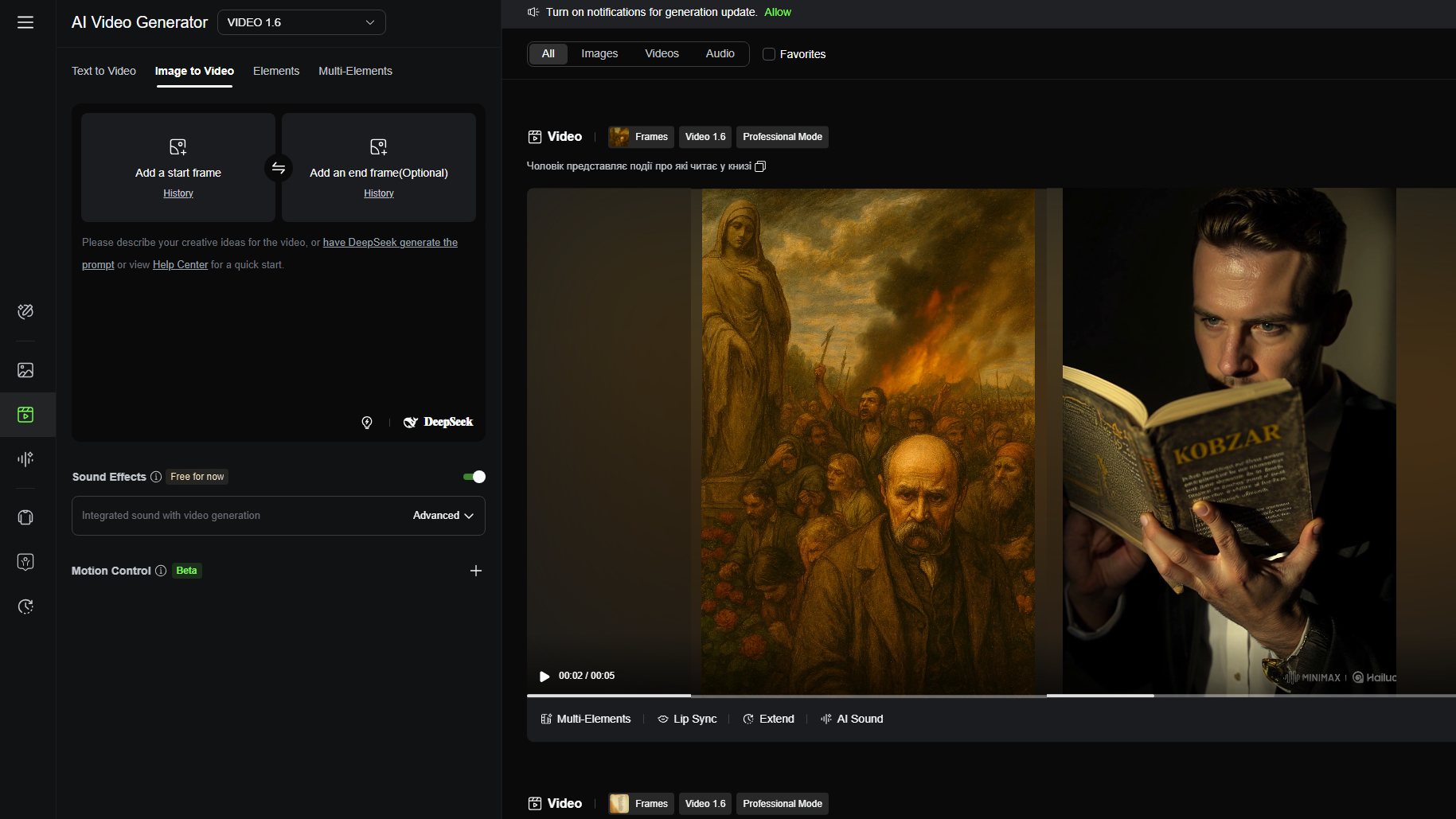Click the man reading Kobzar image

click(1229, 441)
